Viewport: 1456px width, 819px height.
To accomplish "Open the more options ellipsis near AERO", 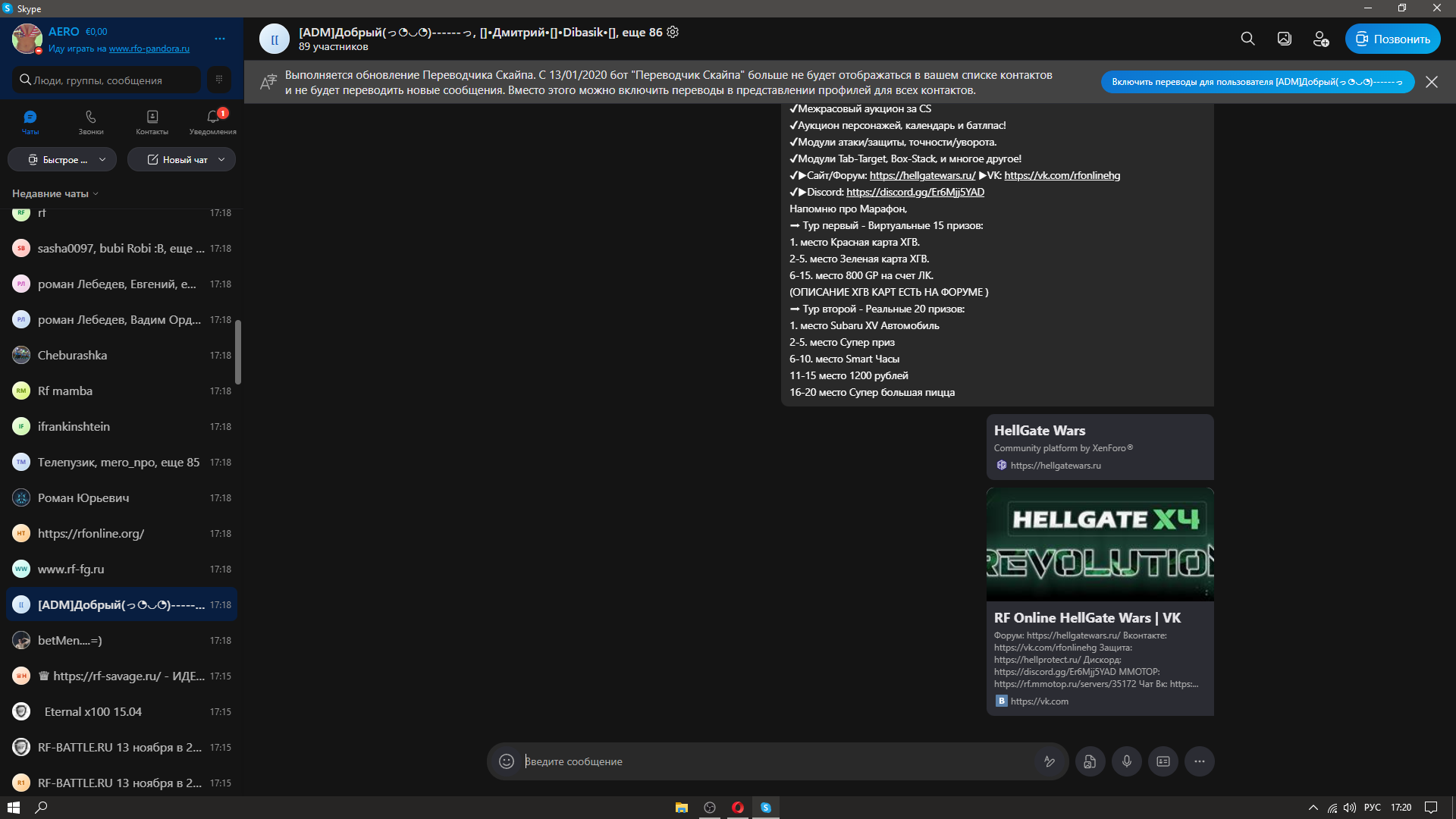I will coord(220,39).
